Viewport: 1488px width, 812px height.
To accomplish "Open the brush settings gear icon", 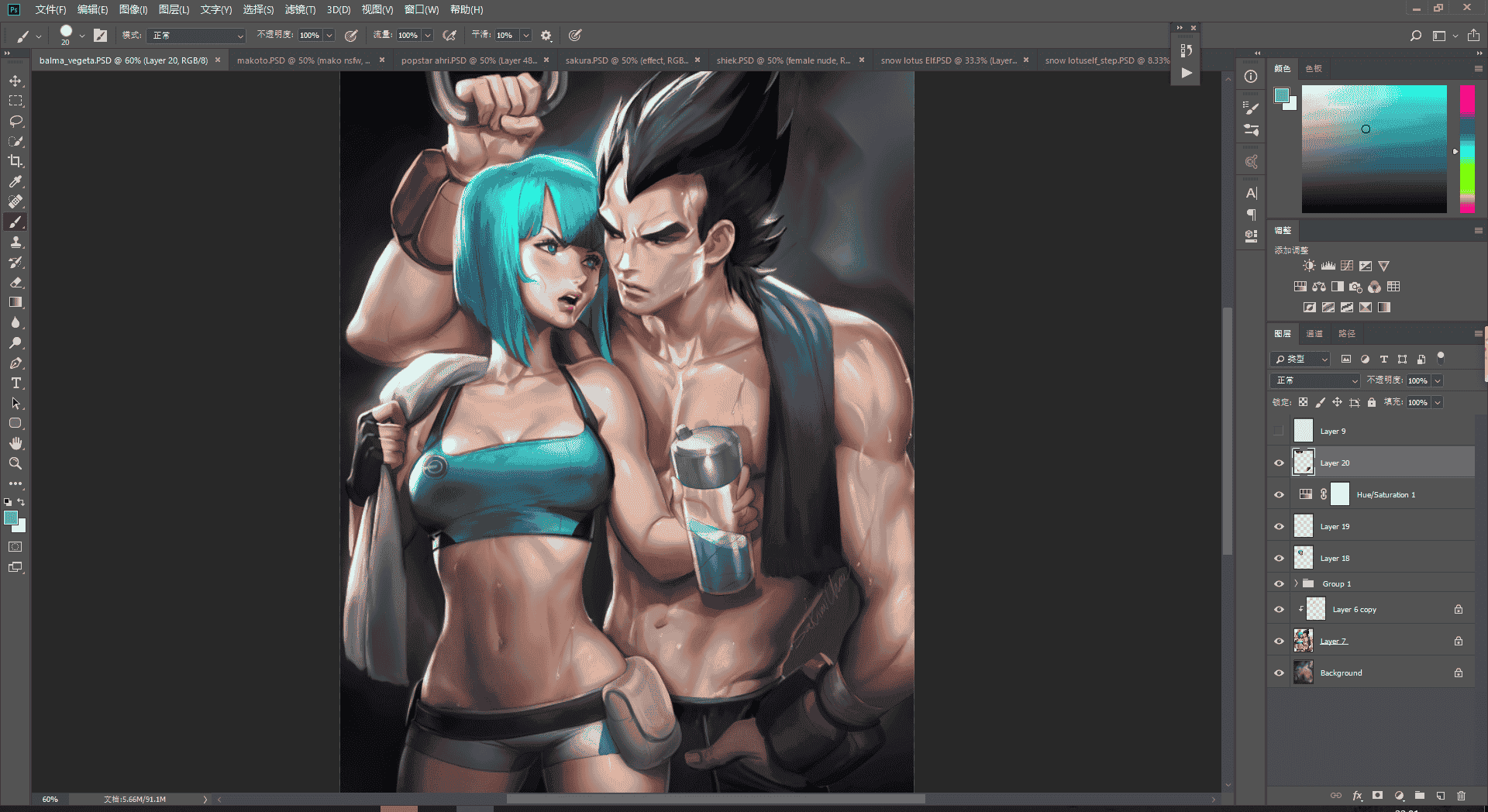I will point(546,36).
